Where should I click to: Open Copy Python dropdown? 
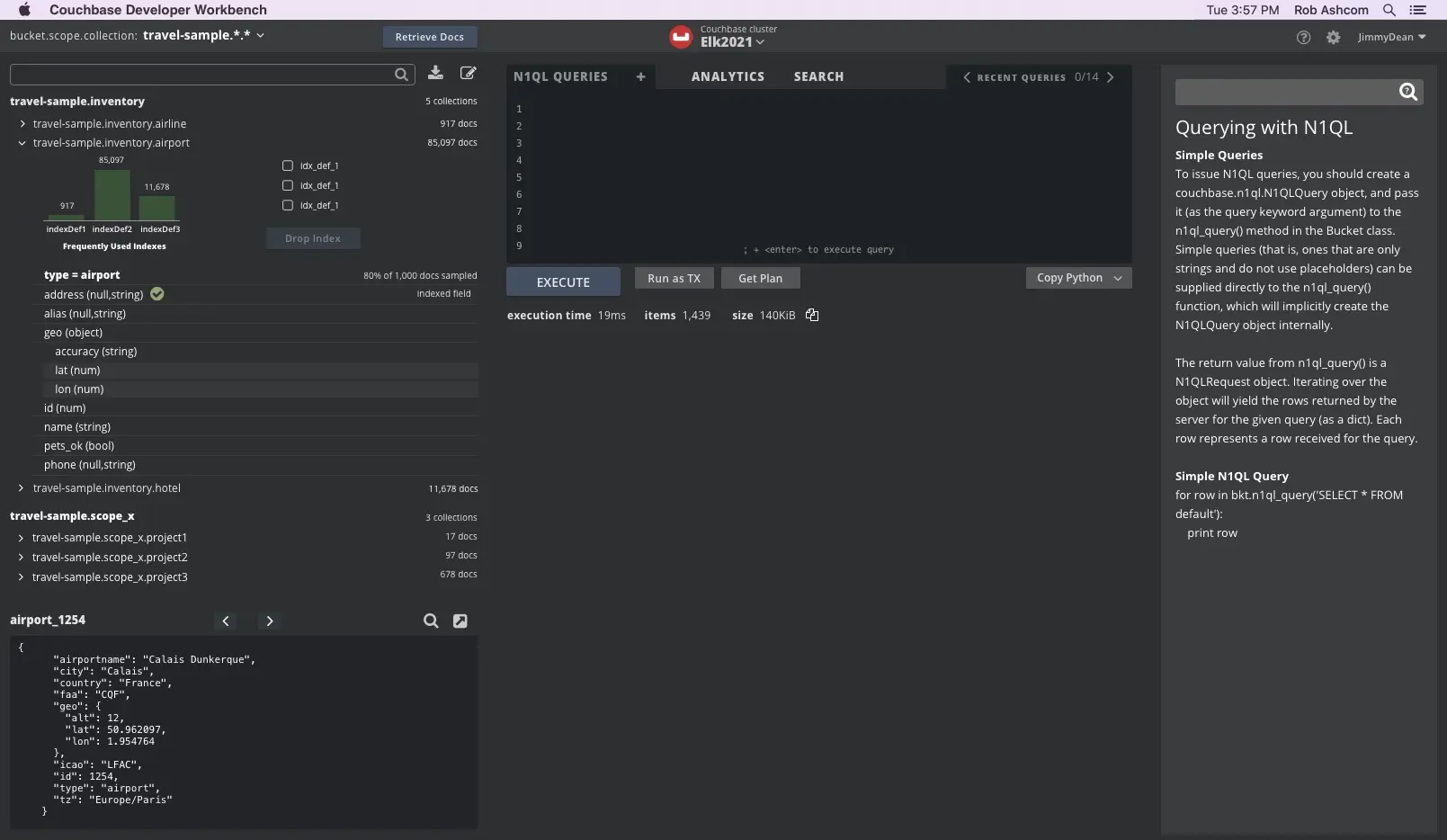[1078, 278]
